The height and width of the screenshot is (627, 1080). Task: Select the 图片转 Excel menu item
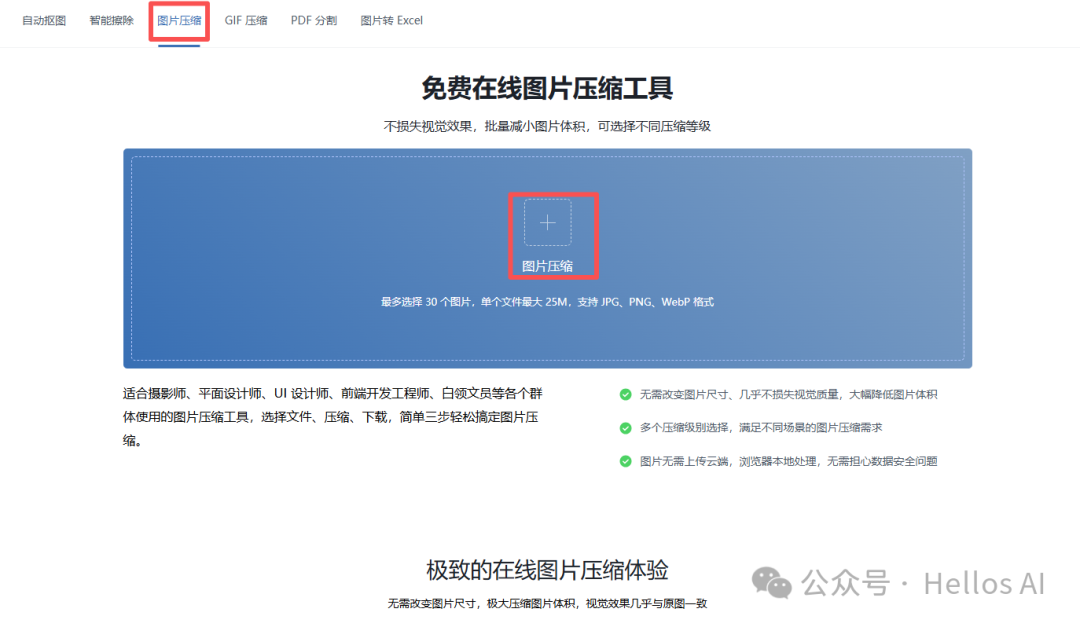(x=391, y=20)
